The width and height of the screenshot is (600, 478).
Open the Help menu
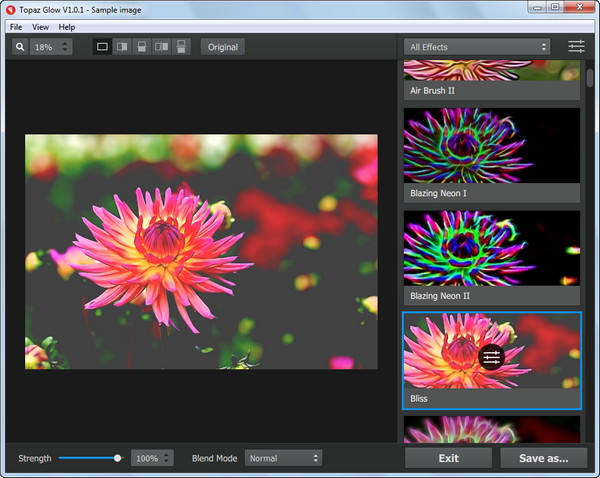(67, 27)
